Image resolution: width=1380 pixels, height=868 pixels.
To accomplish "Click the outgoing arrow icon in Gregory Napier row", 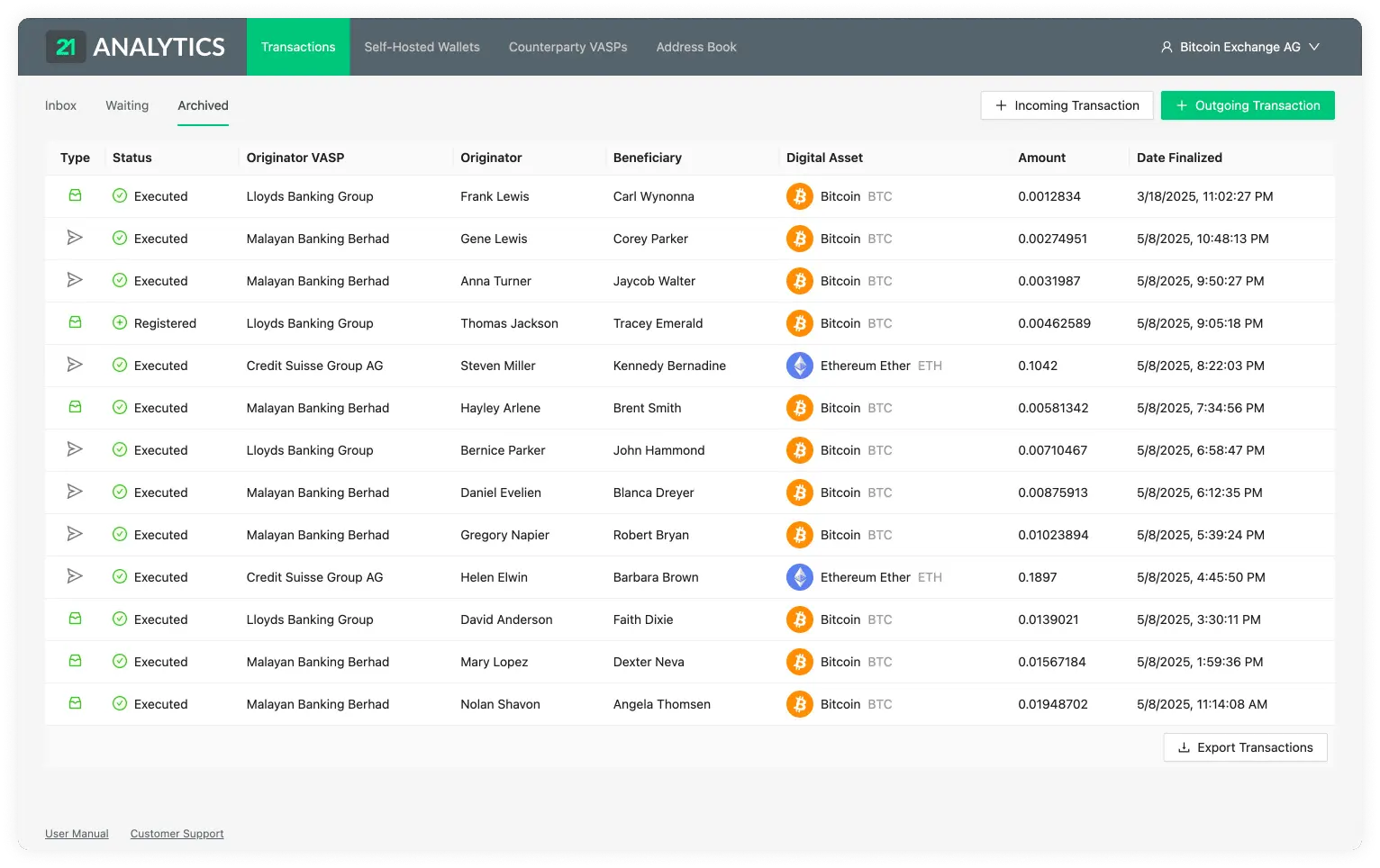I will coord(75,534).
